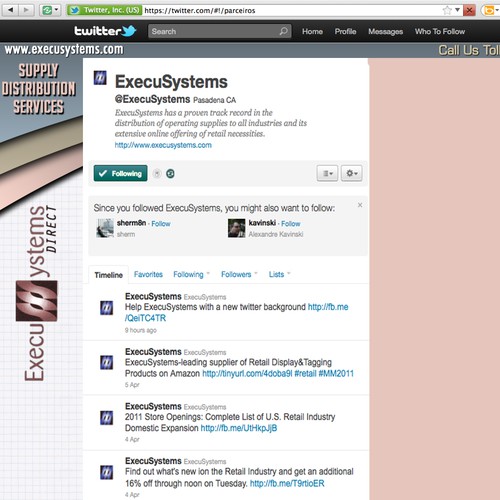Follow sherm8n
This screenshot has height=500, width=500.
pyautogui.click(x=161, y=224)
